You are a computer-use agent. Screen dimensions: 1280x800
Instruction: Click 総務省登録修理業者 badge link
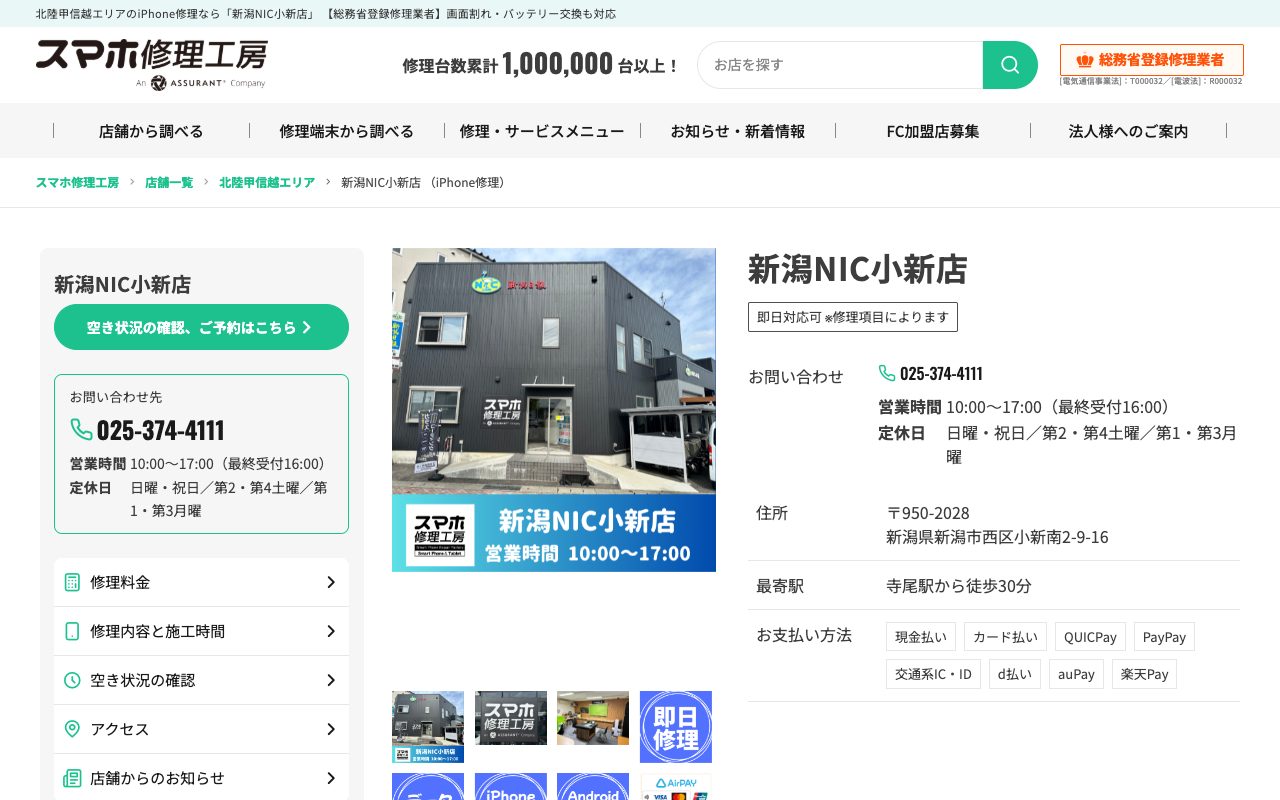pos(1152,60)
